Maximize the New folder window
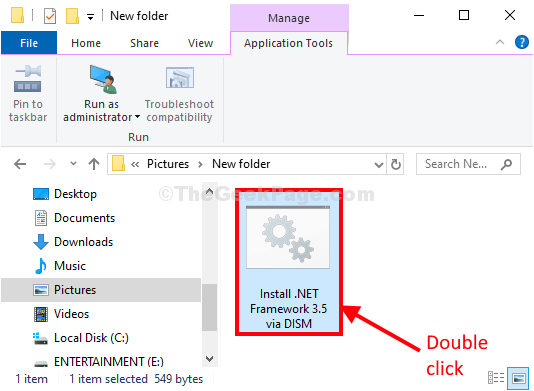 click(464, 15)
